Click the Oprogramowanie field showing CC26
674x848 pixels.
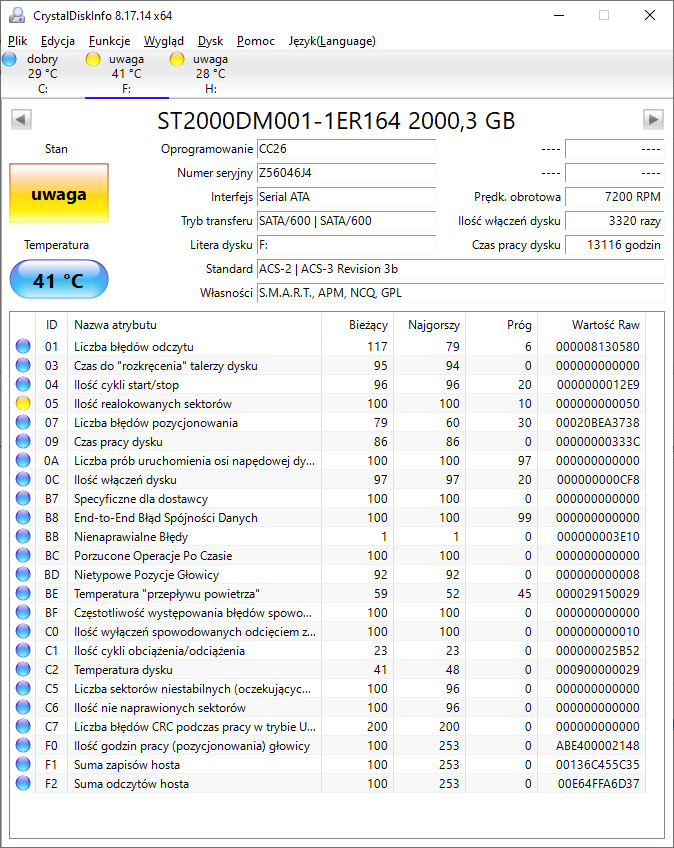[x=346, y=149]
